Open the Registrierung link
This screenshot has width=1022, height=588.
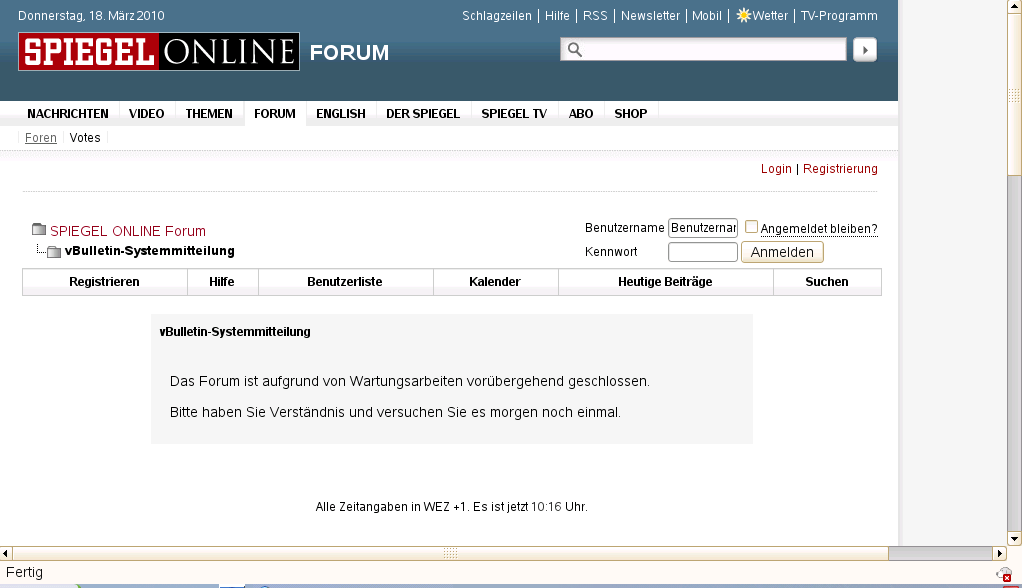point(840,169)
